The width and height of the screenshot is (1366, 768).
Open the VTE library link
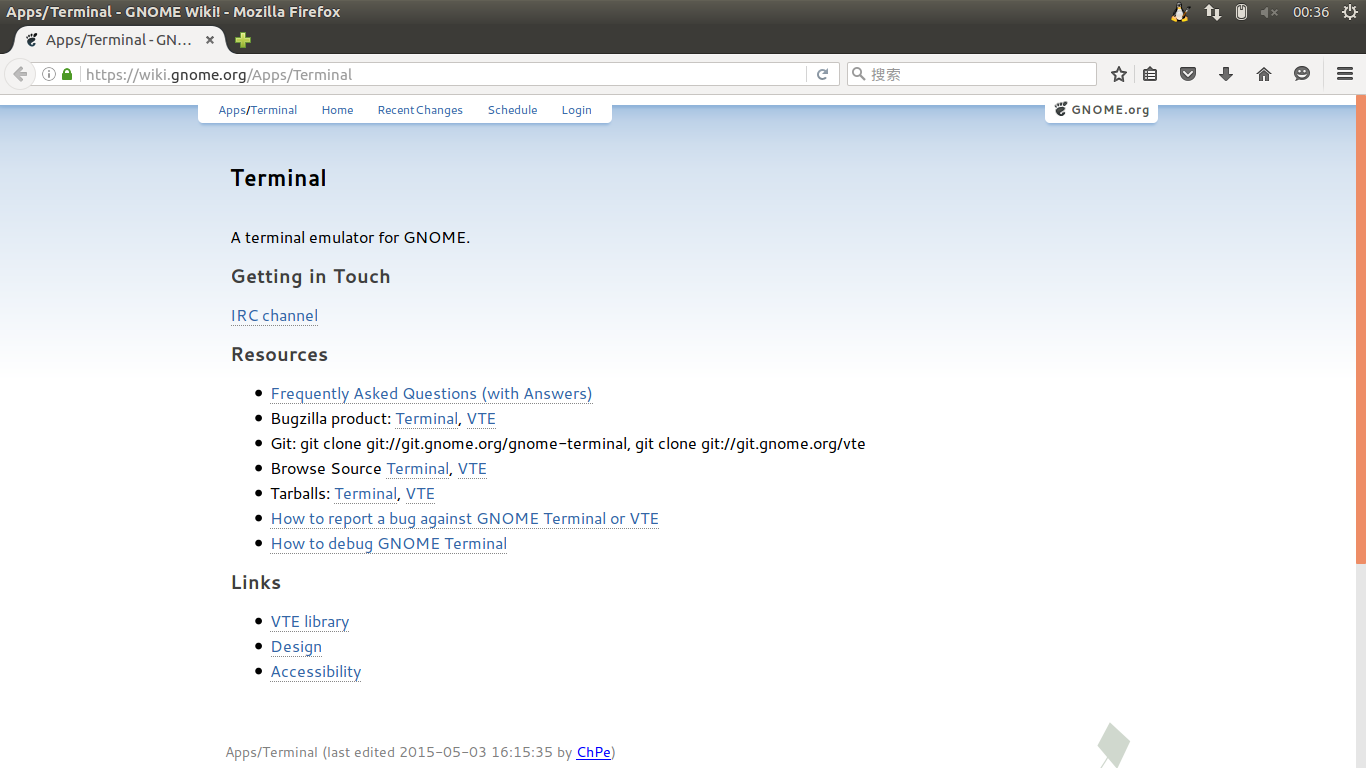pyautogui.click(x=310, y=622)
